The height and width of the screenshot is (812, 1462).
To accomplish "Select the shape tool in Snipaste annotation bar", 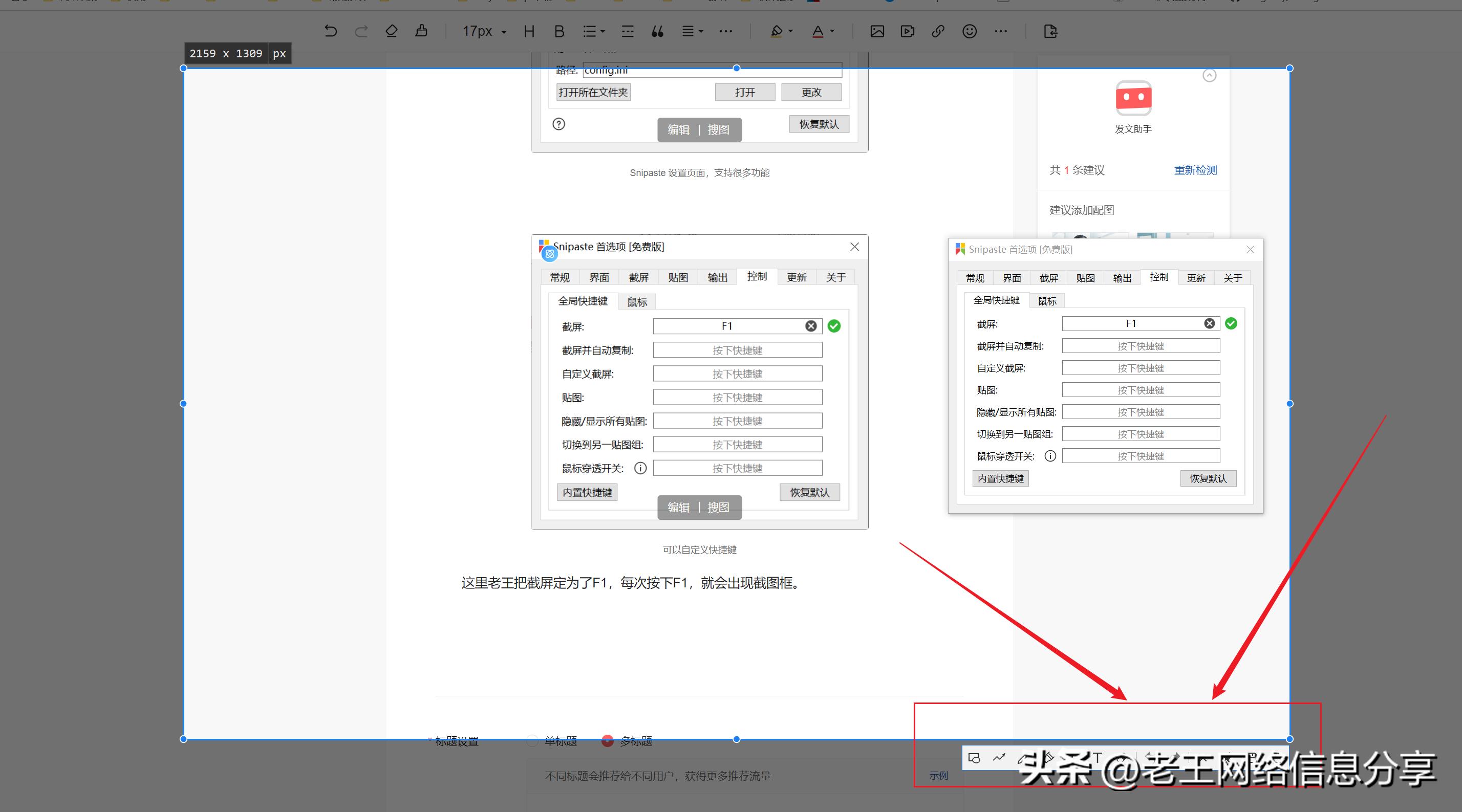I will point(975,758).
